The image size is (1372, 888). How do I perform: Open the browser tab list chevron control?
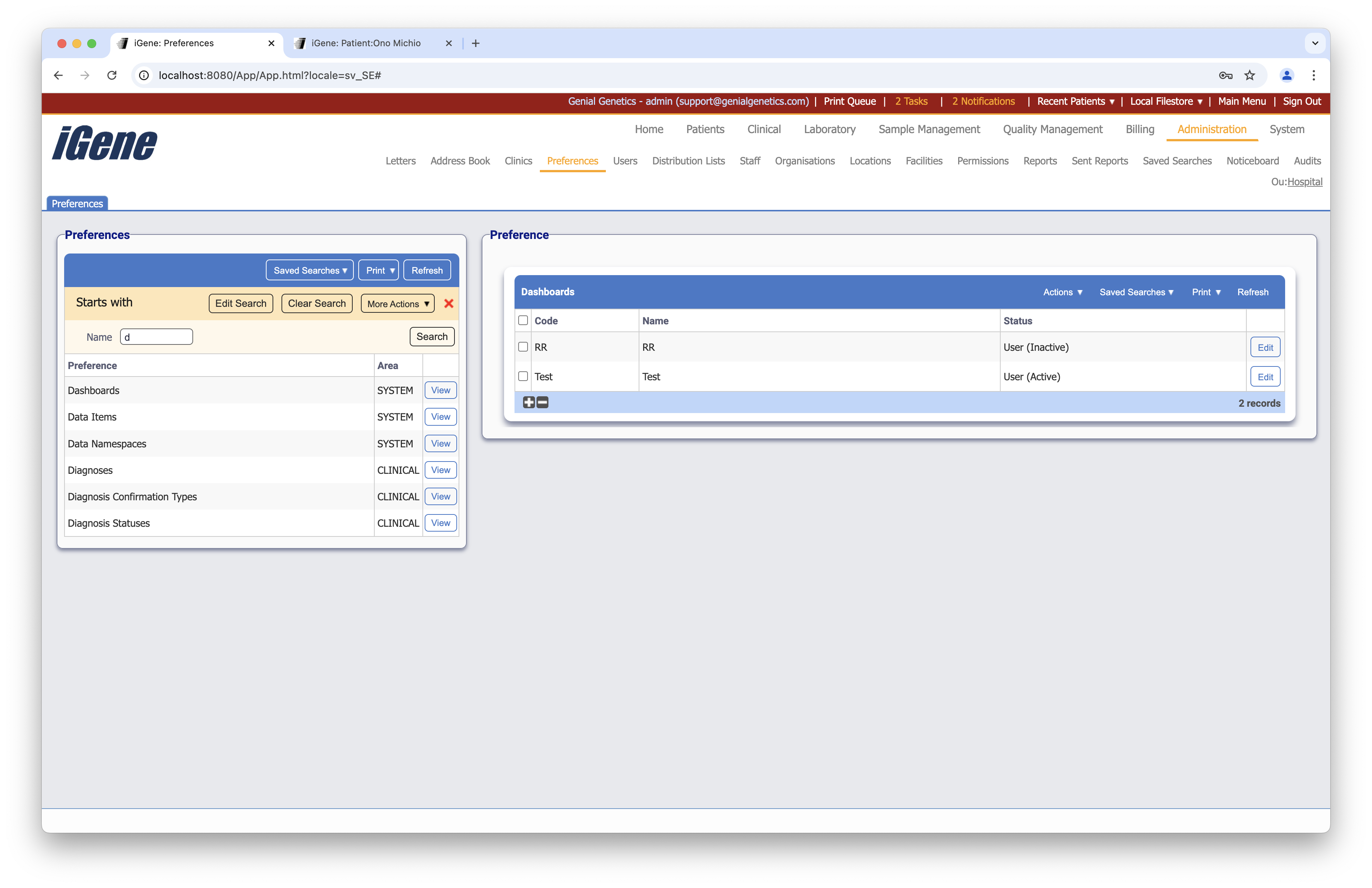point(1315,43)
